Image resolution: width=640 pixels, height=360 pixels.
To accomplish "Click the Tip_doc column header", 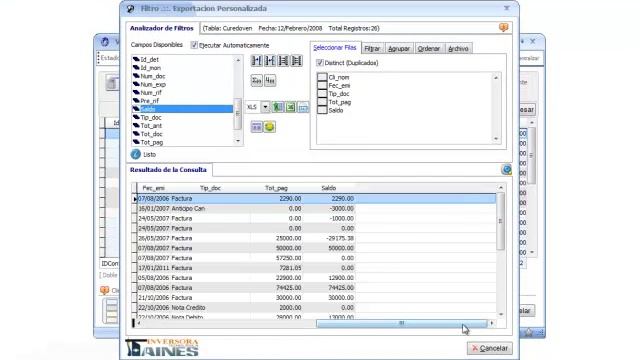I will [210, 188].
